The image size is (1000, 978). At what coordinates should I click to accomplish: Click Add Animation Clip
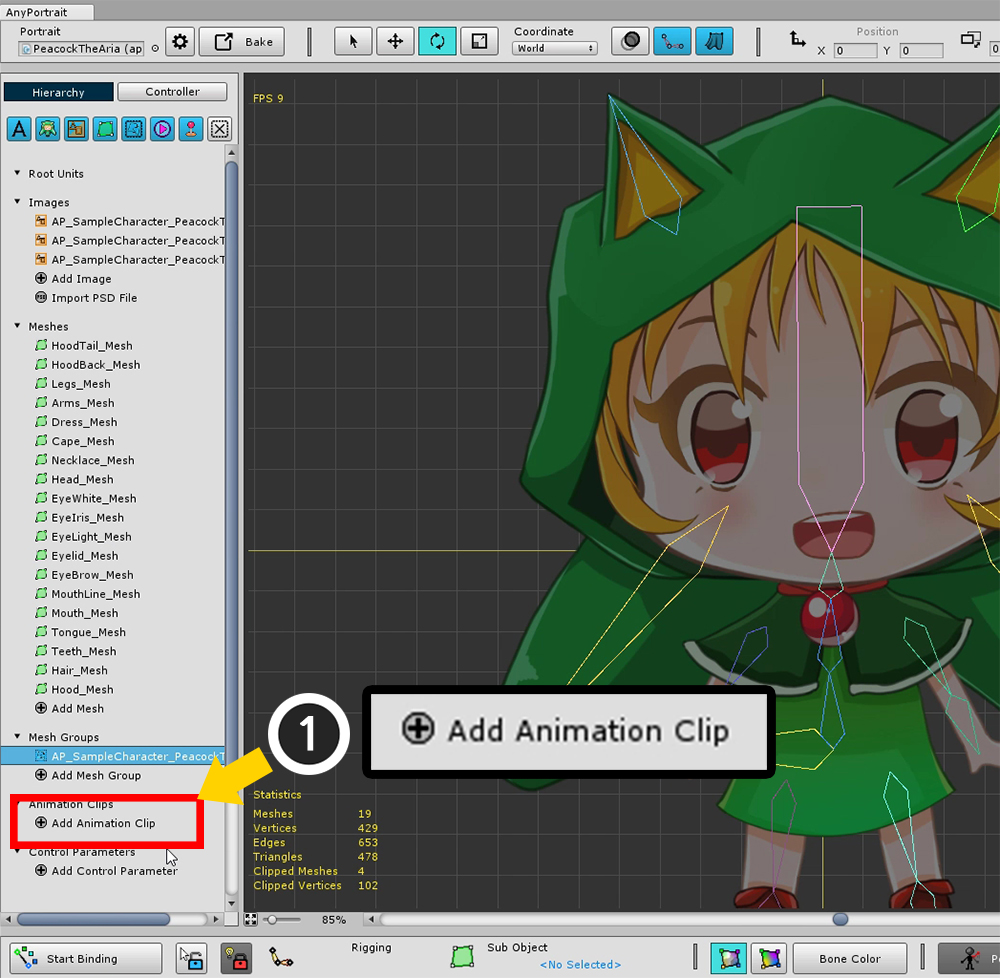95,823
